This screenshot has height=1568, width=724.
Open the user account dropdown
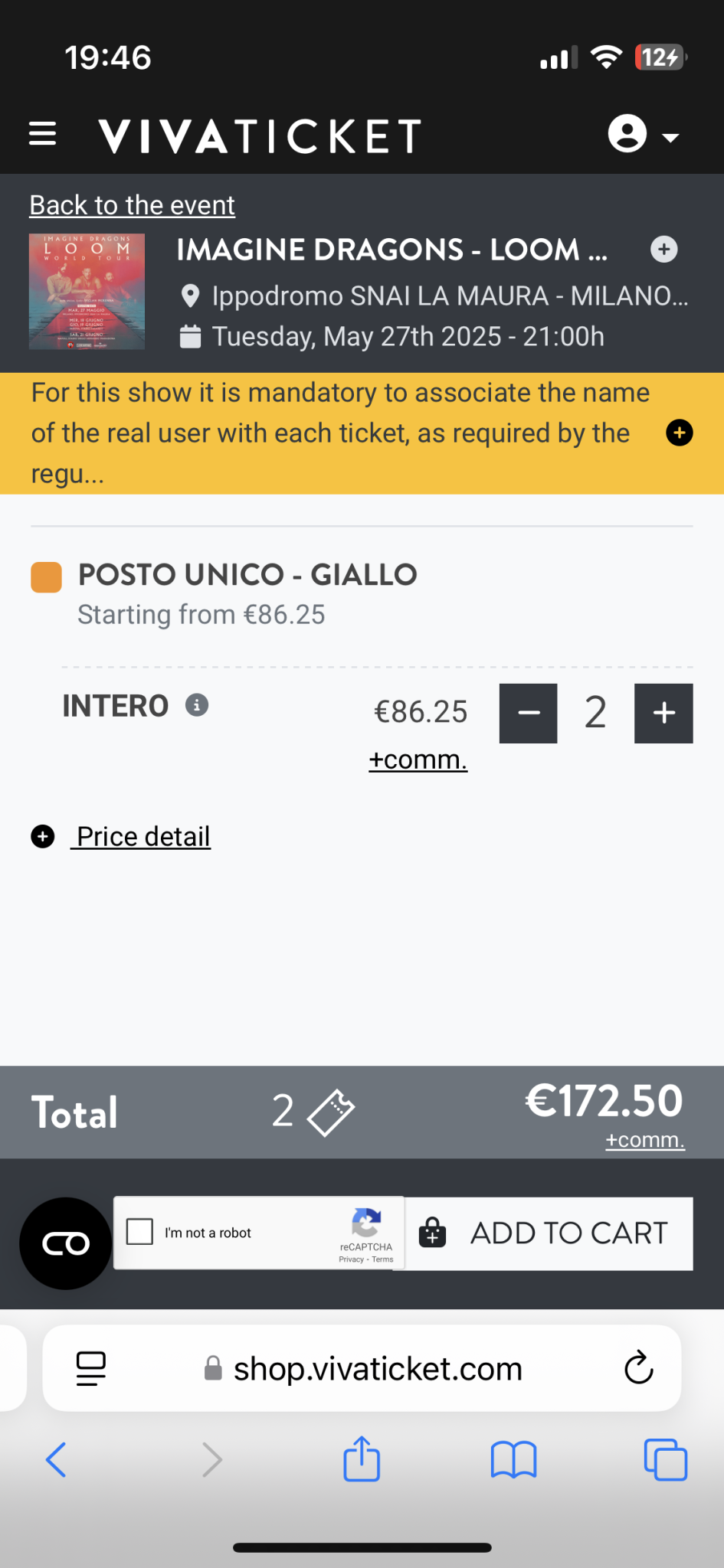643,135
